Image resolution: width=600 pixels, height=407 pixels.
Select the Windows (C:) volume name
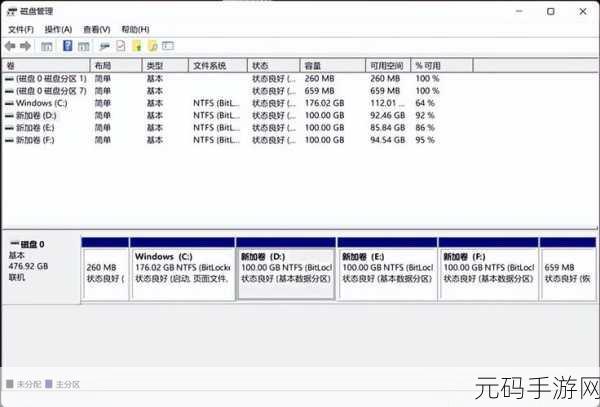click(41, 103)
